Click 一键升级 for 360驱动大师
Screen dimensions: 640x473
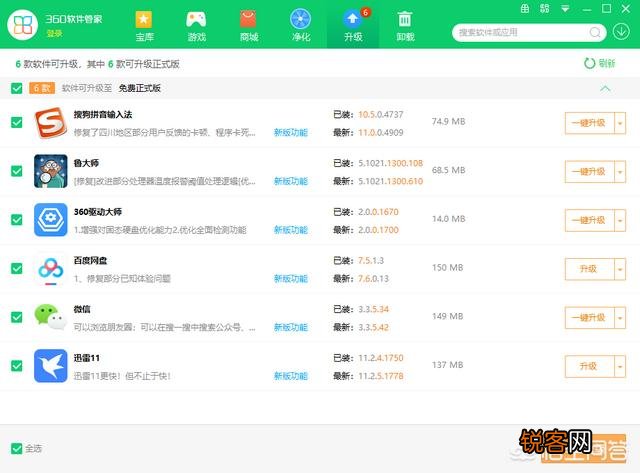[x=589, y=220]
